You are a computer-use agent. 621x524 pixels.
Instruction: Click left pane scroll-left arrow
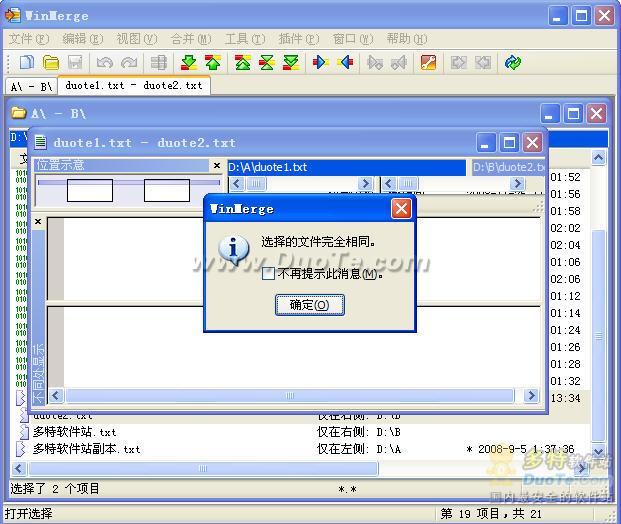pyautogui.click(x=237, y=184)
